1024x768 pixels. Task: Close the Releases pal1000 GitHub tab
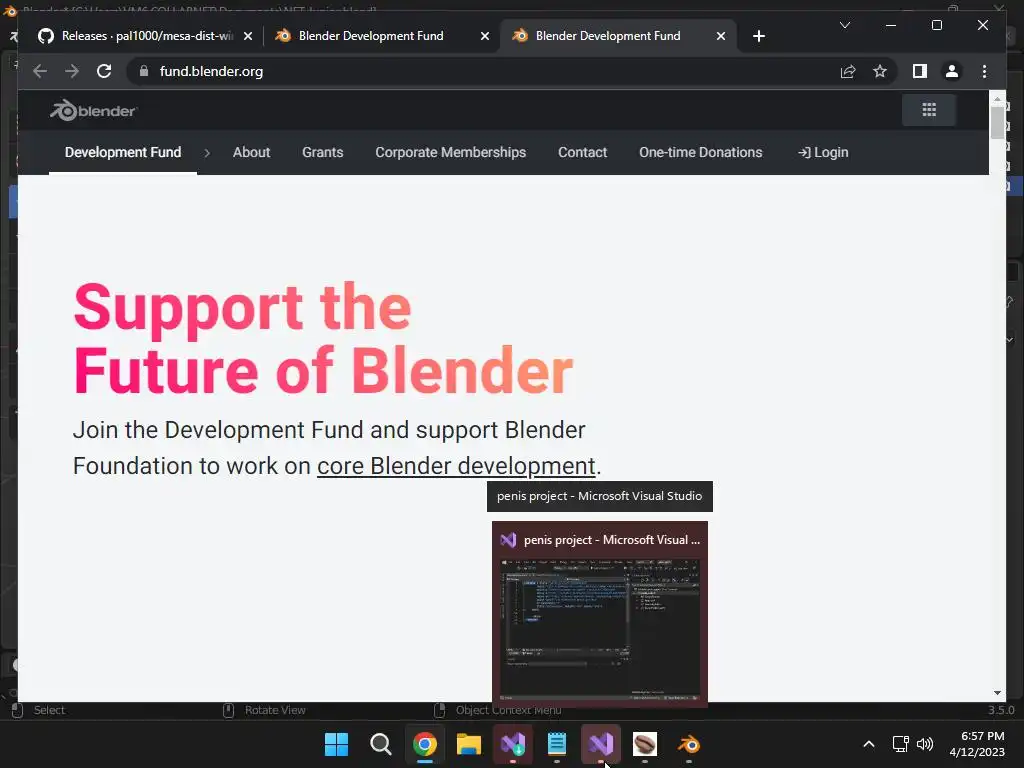(x=248, y=36)
